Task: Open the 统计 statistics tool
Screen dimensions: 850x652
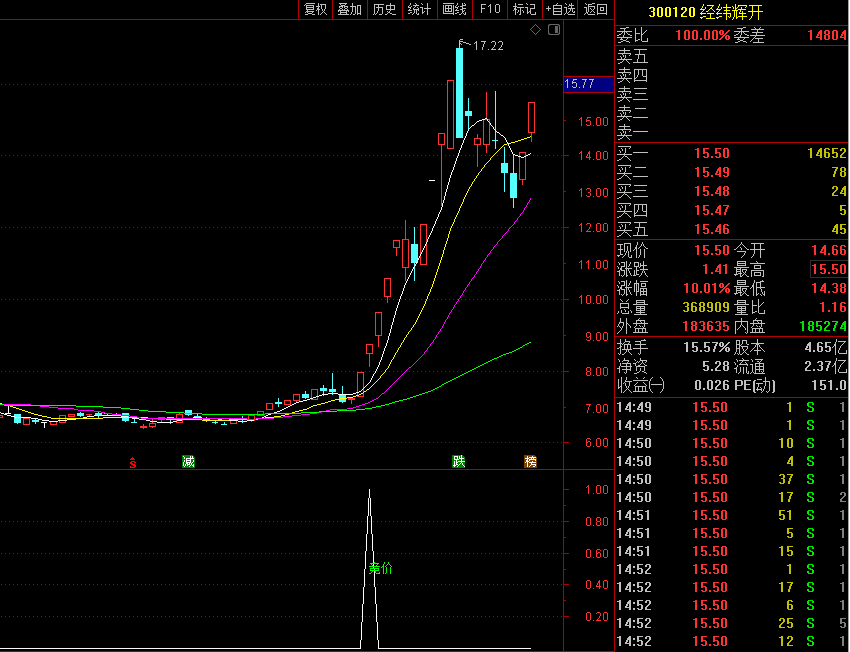Action: pyautogui.click(x=419, y=9)
